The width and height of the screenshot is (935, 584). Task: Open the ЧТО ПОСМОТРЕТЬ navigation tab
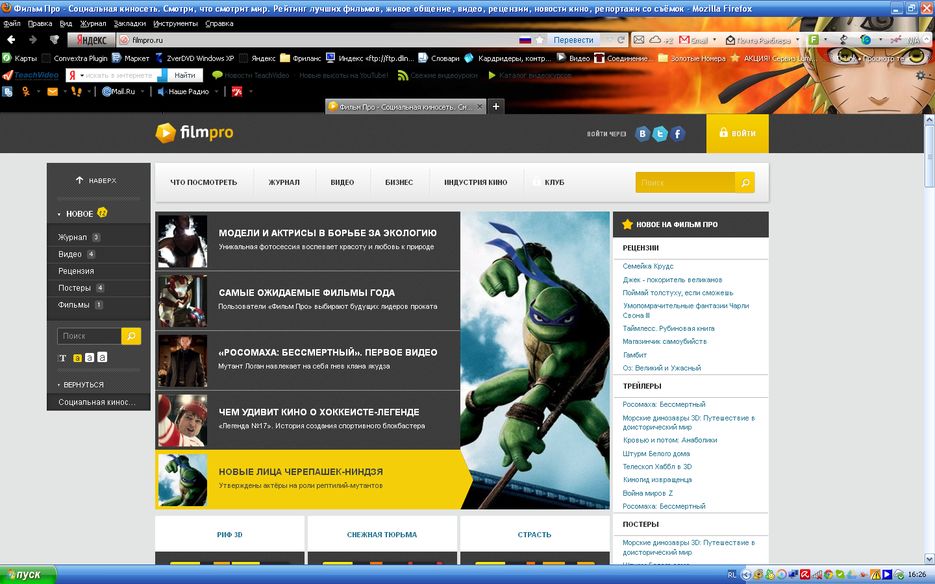click(x=203, y=183)
